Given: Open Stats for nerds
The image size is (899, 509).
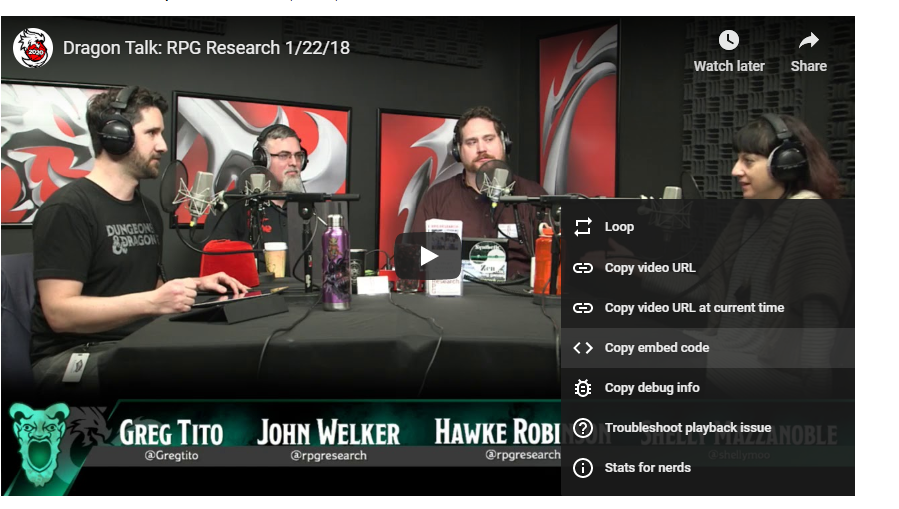Looking at the screenshot, I should (x=708, y=468).
